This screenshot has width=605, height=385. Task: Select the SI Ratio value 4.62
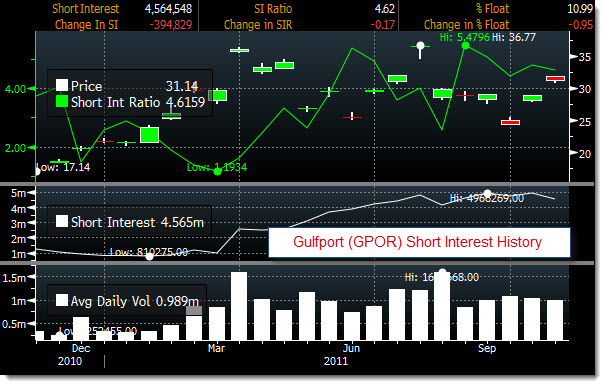point(385,8)
